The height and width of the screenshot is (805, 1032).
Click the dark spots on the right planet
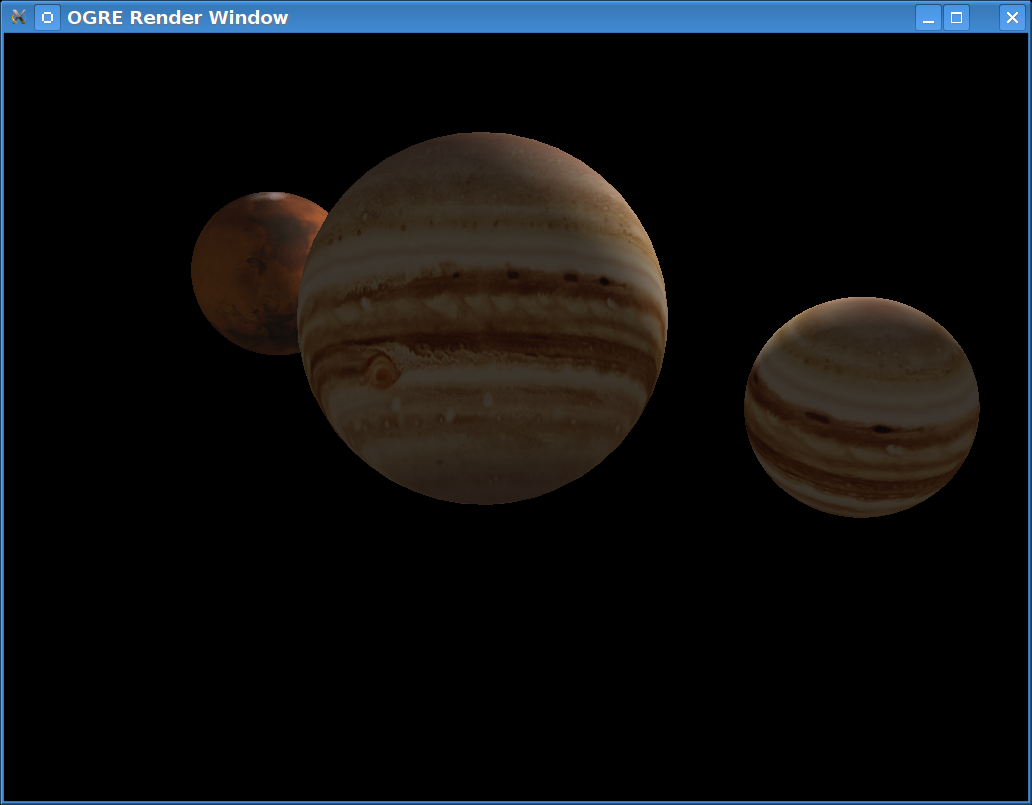click(x=880, y=428)
